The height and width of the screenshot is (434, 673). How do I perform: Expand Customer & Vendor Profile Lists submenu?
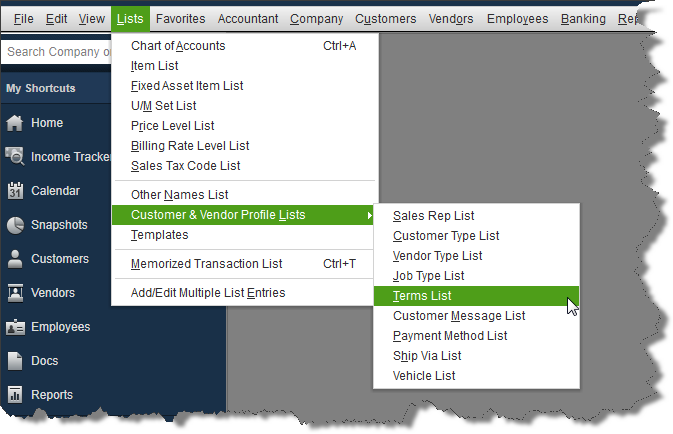(x=243, y=215)
